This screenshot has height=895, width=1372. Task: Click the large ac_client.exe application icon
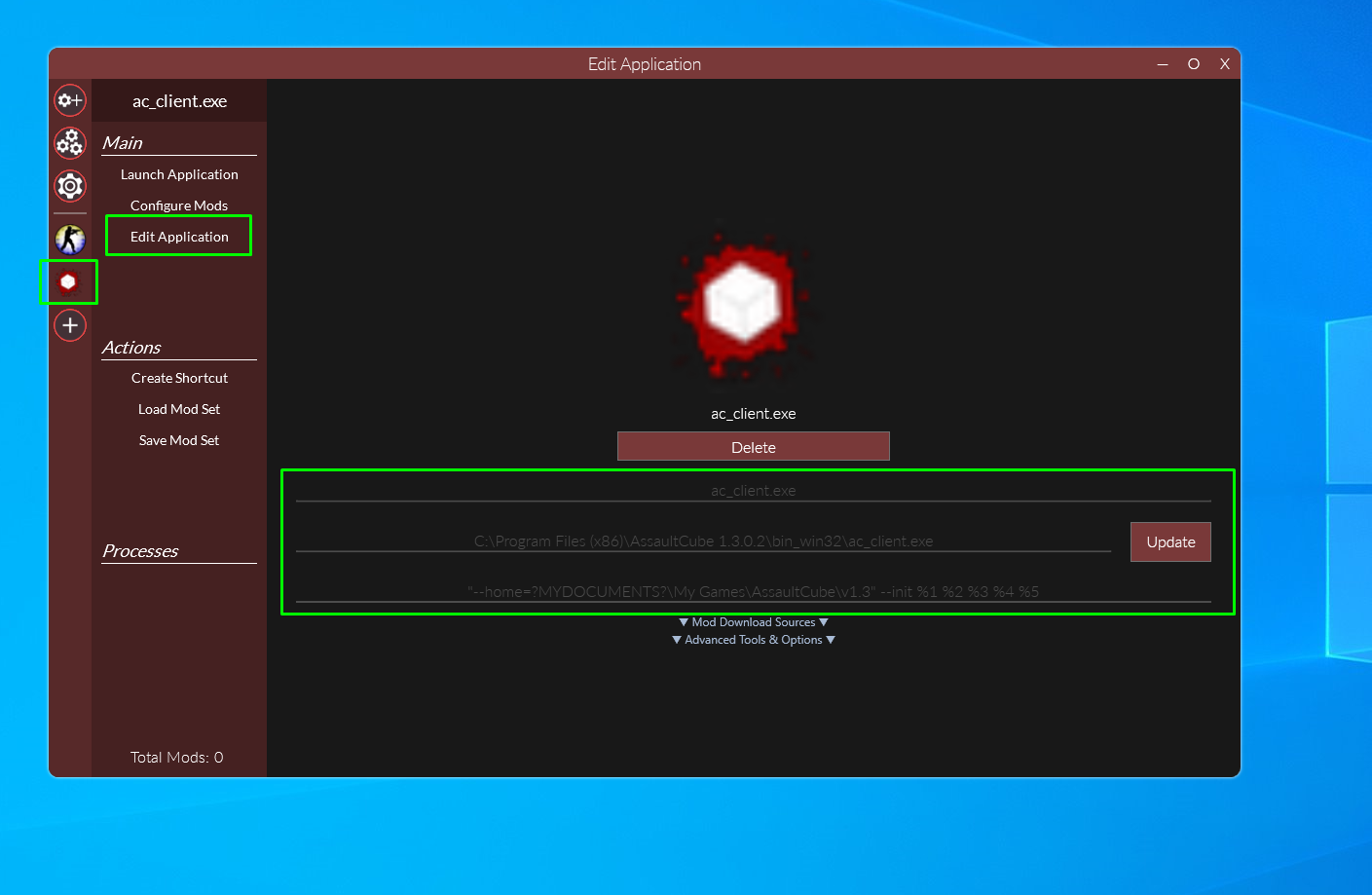coord(744,304)
